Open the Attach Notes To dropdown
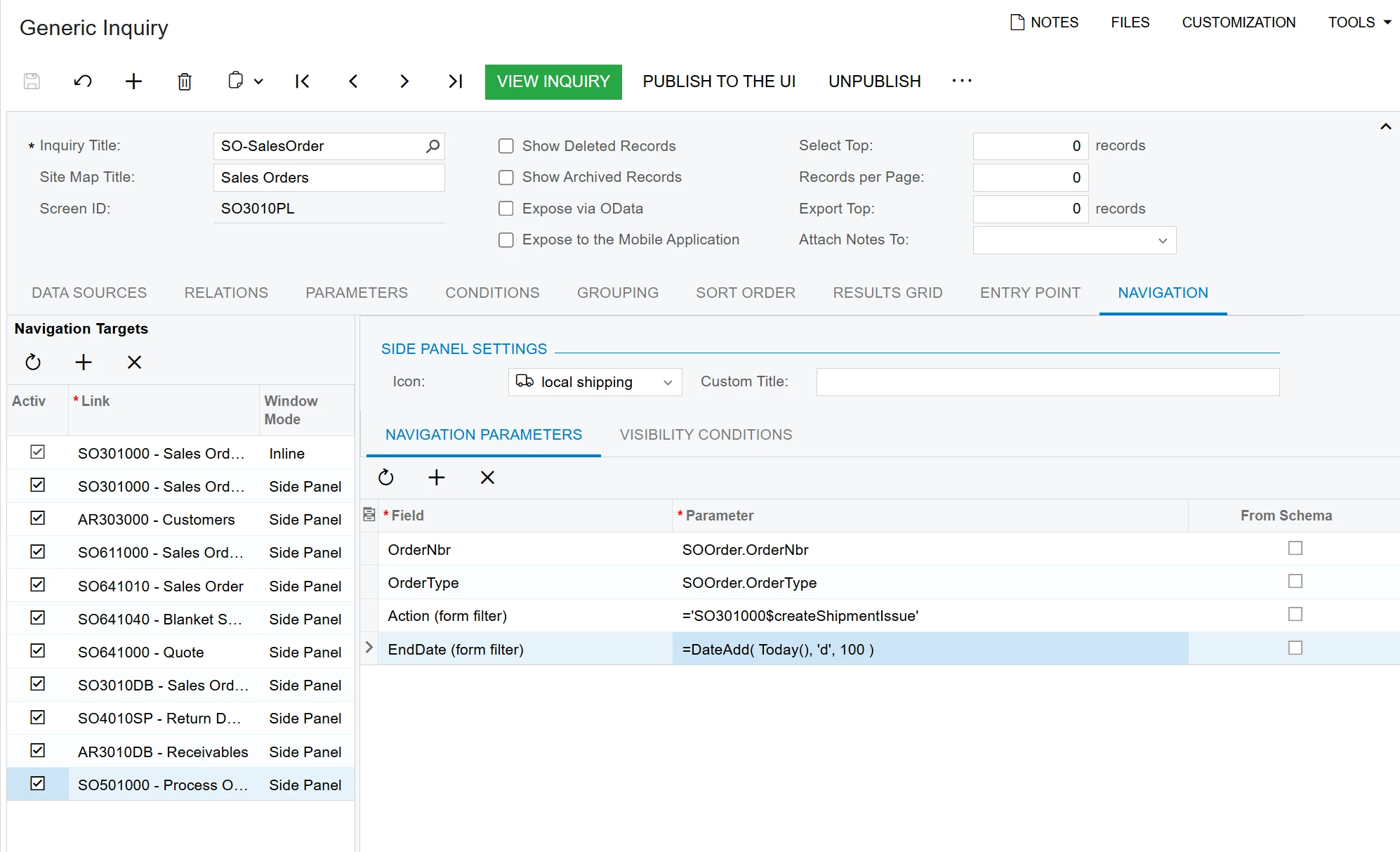Viewport: 1400px width, 852px height. [1162, 241]
